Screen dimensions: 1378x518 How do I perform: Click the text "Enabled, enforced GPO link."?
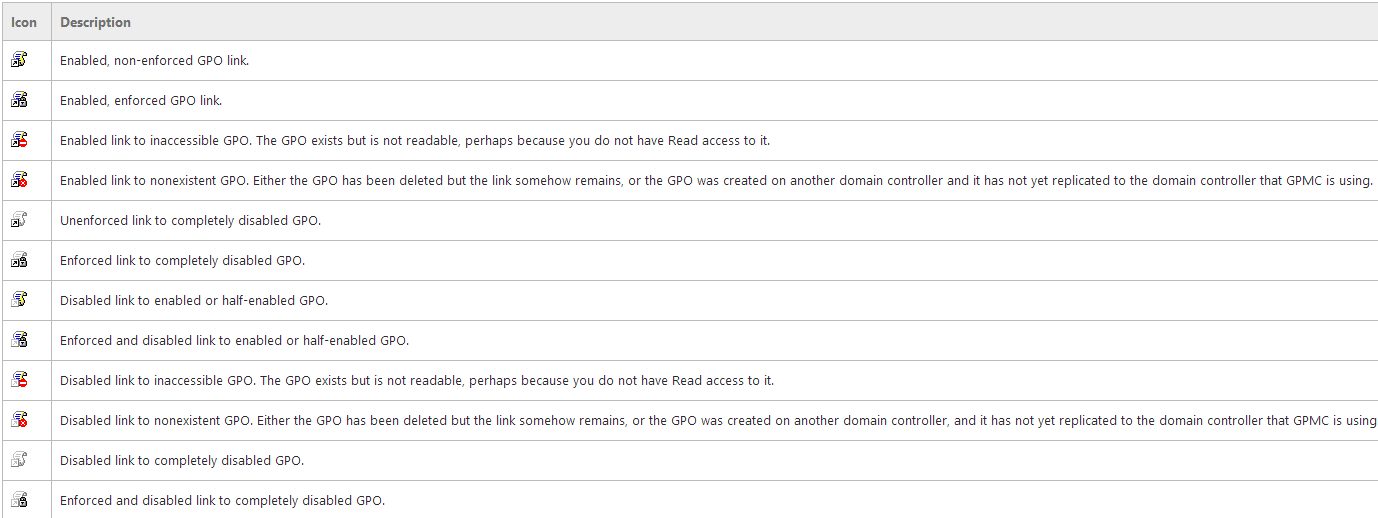tap(141, 101)
